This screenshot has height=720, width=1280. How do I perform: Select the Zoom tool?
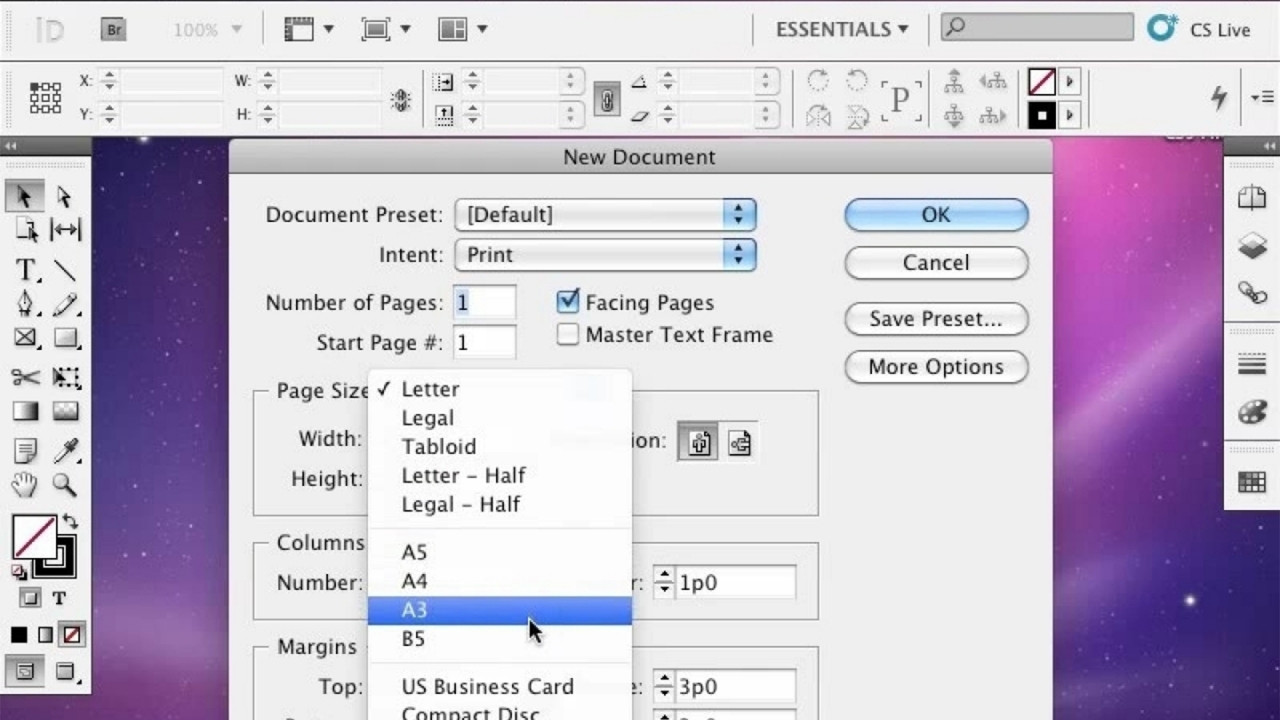coord(65,485)
